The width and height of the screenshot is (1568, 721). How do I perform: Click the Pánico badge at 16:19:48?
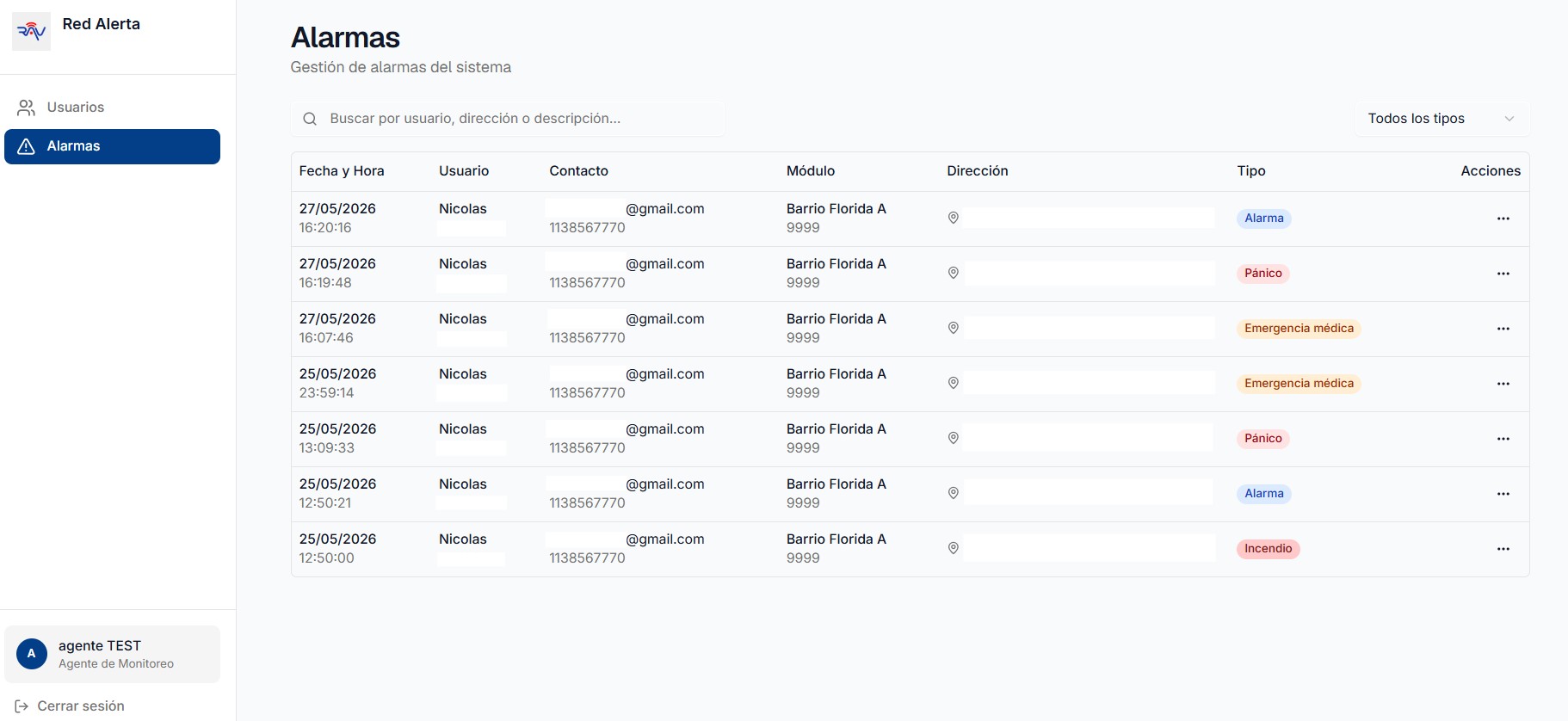[1262, 274]
